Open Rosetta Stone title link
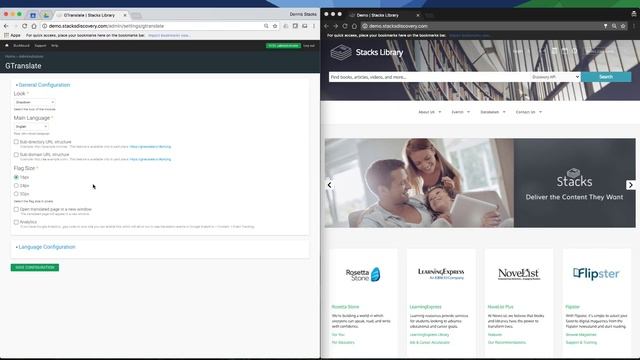The height and width of the screenshot is (360, 640). coord(345,307)
